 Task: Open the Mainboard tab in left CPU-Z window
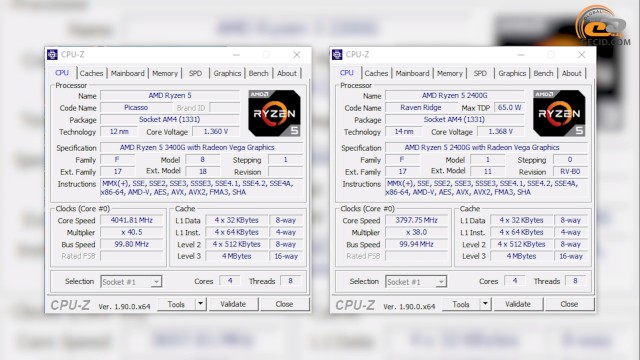pos(128,73)
